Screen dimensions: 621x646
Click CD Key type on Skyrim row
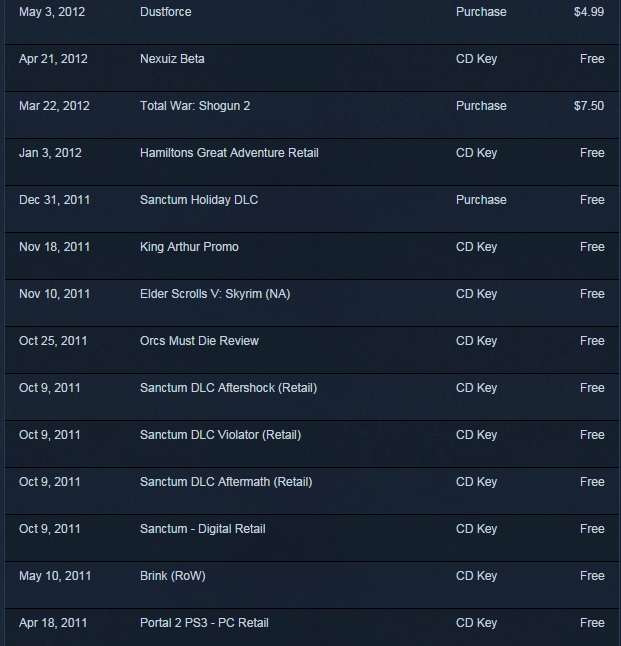[x=476, y=294]
